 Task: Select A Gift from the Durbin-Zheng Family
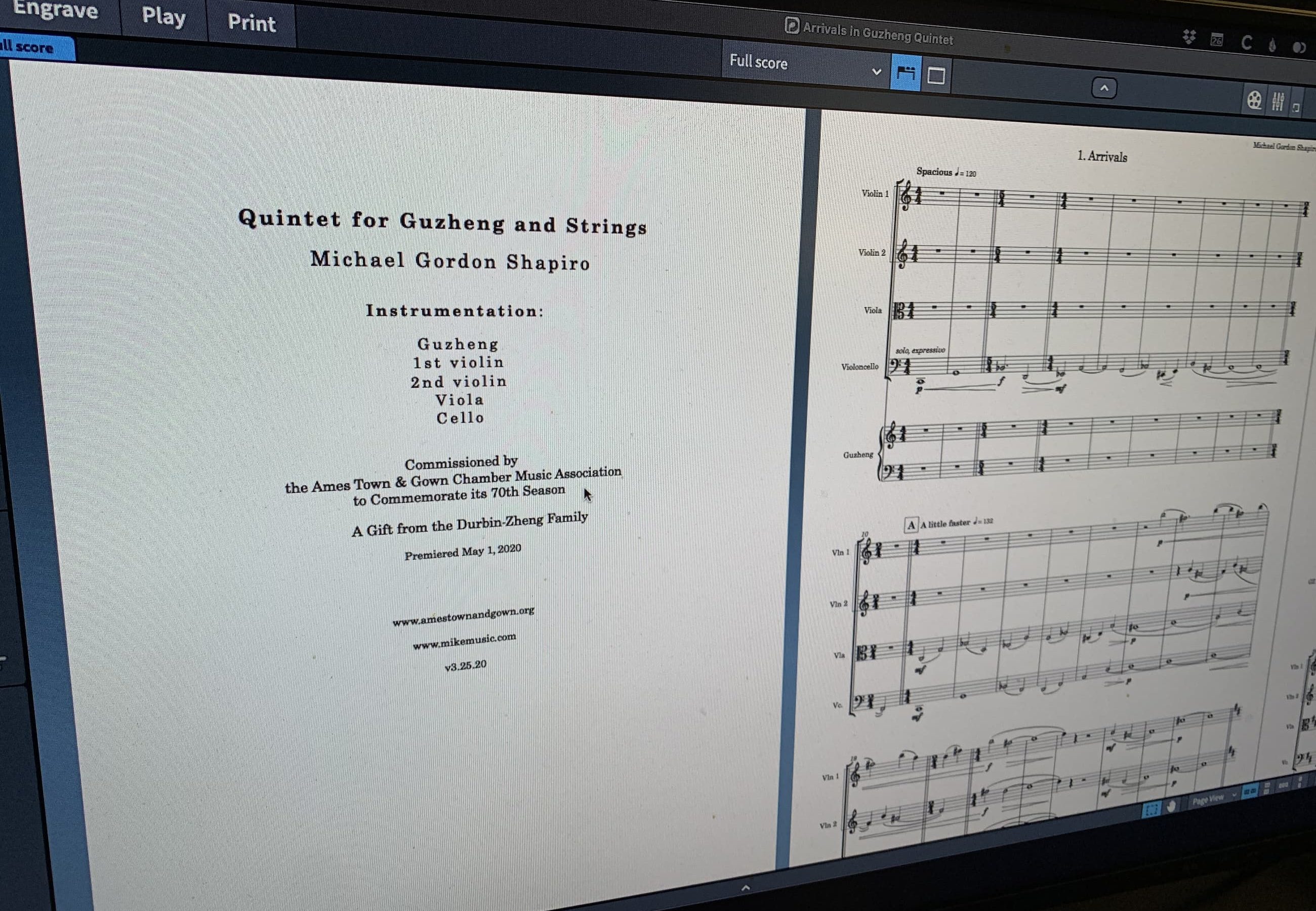coord(470,524)
